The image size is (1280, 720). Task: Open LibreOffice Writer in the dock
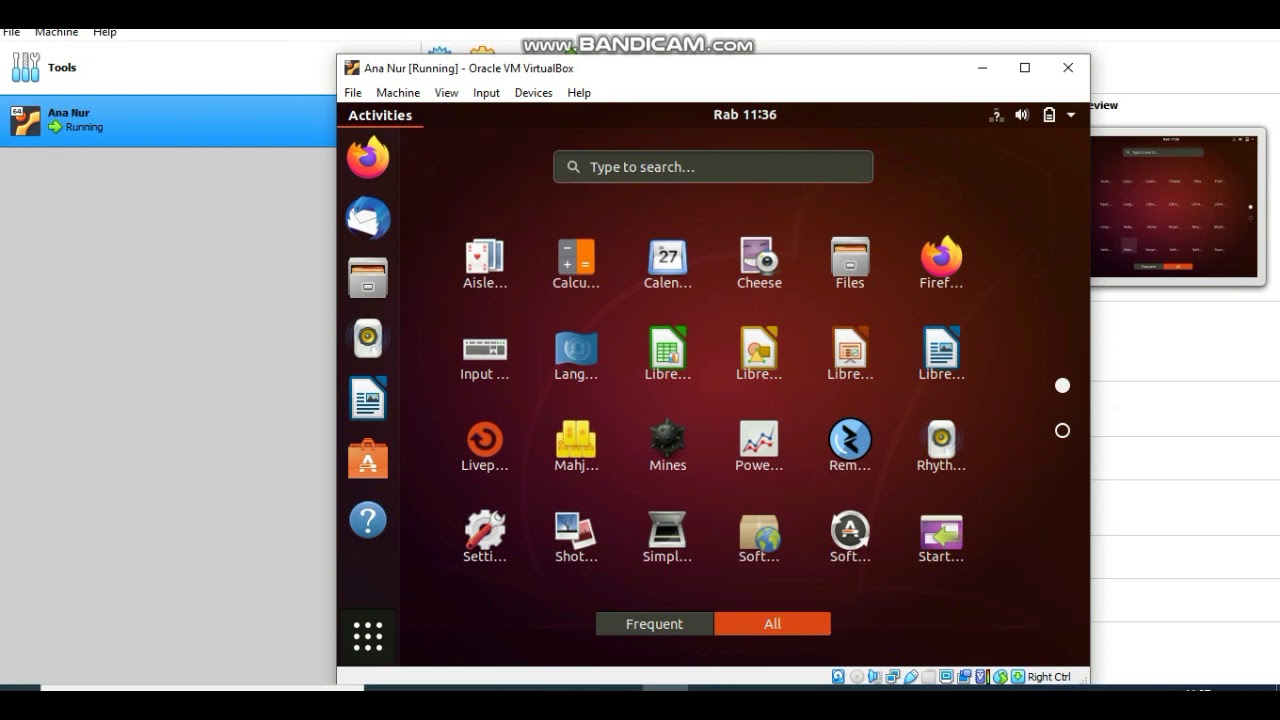click(x=368, y=399)
